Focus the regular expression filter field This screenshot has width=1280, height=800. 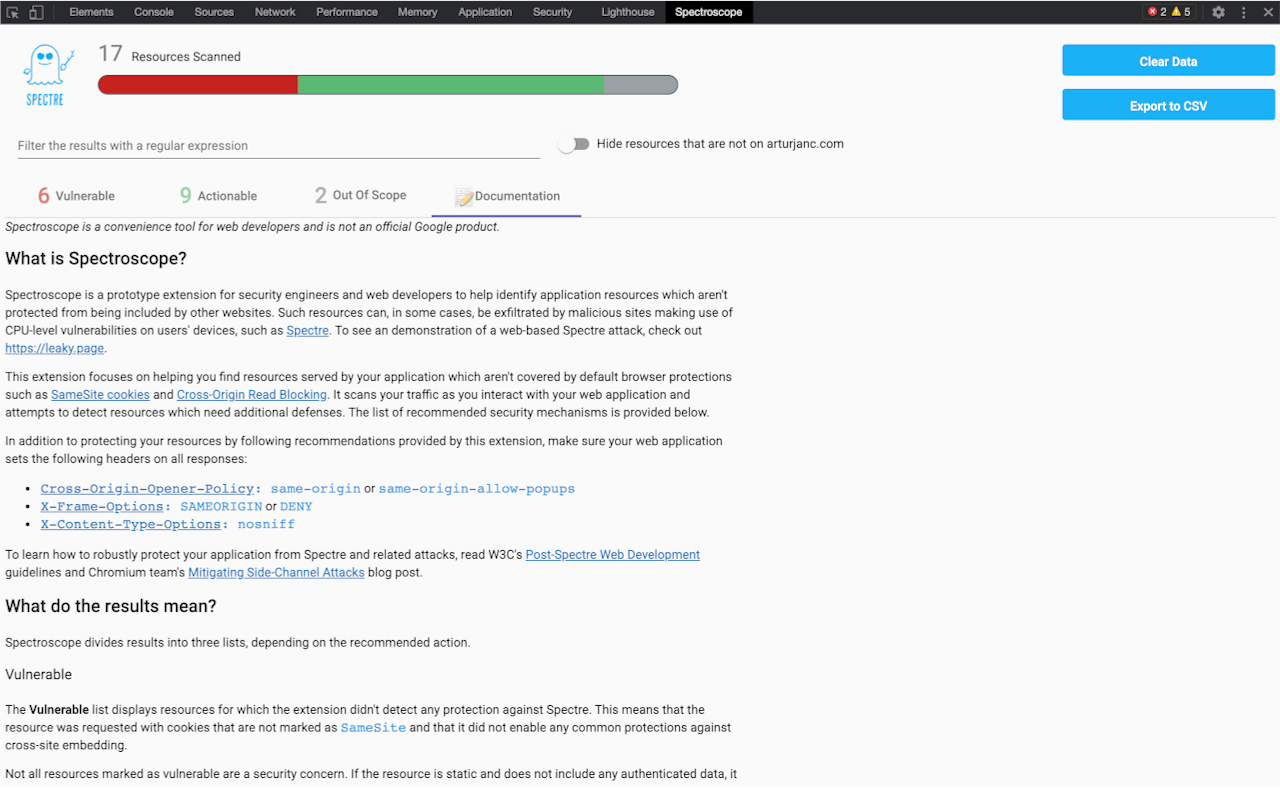click(279, 146)
